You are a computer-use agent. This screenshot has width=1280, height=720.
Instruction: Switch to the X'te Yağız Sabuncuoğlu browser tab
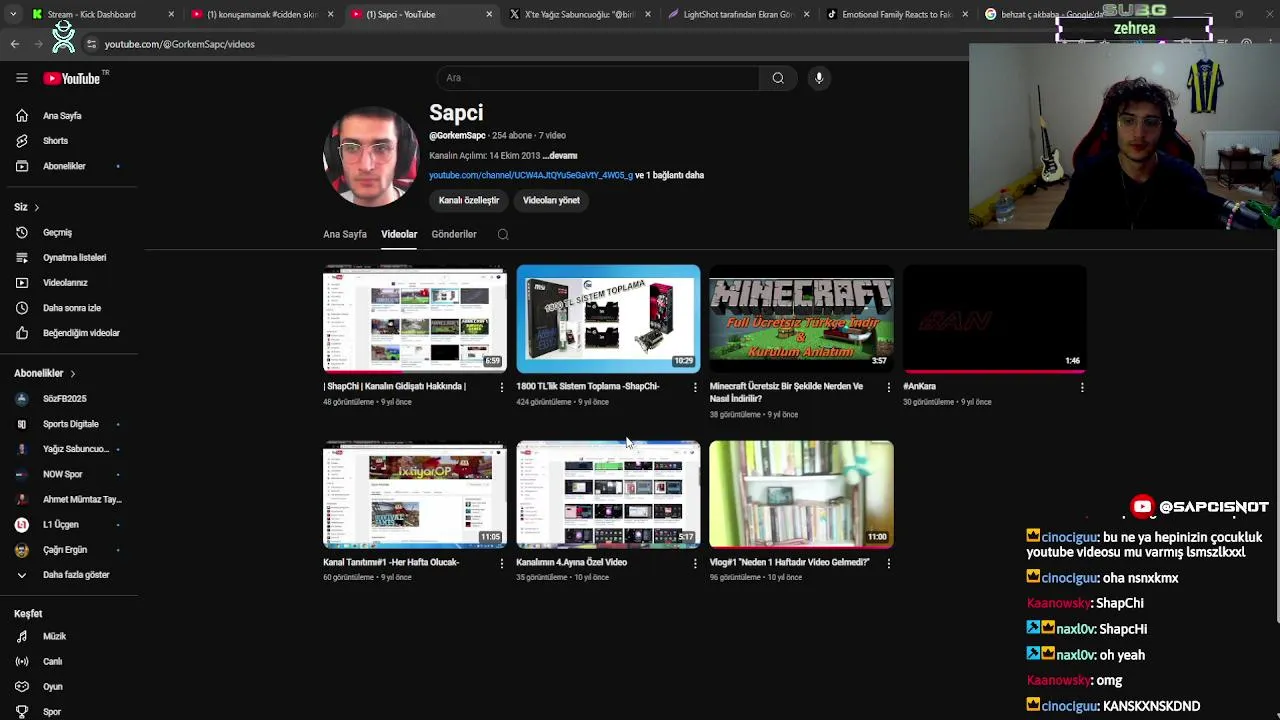pos(581,14)
